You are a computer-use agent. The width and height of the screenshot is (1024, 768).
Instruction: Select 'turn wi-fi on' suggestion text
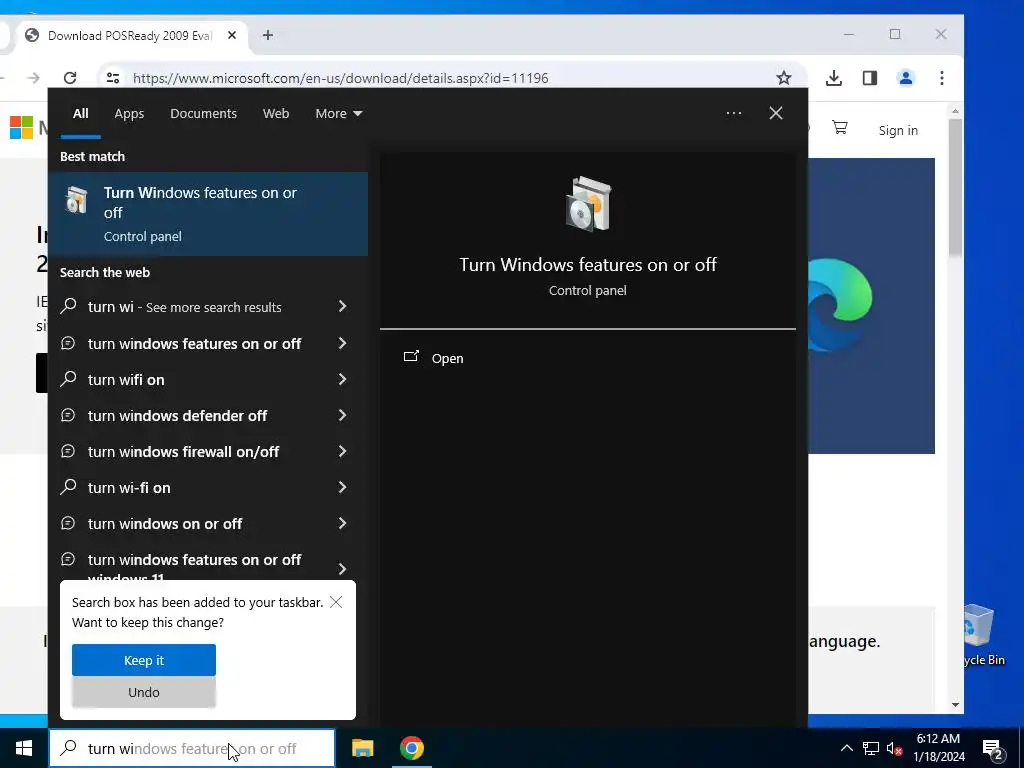129,487
